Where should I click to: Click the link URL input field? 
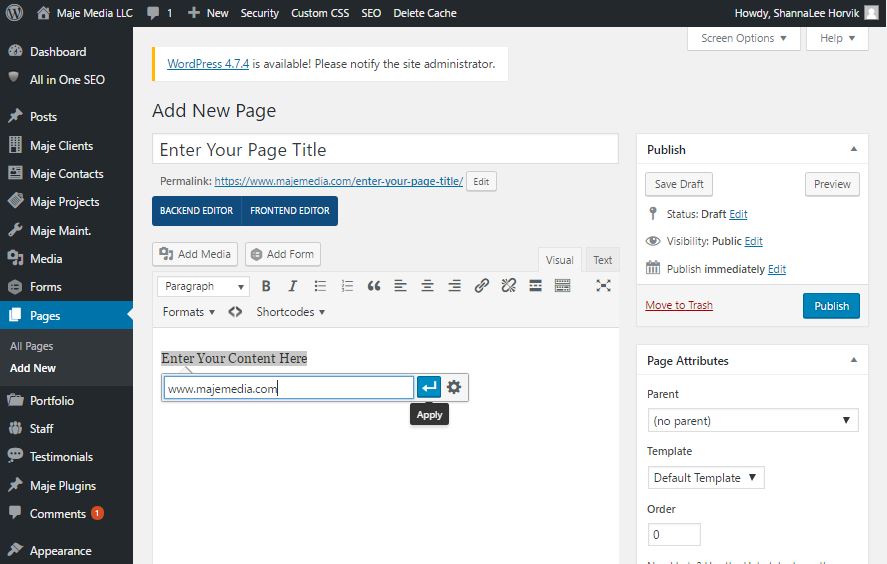tap(289, 388)
